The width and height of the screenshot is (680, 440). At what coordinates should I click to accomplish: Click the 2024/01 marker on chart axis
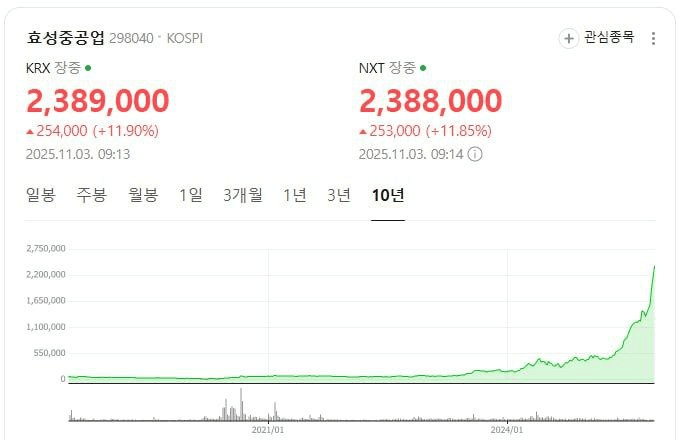(x=508, y=431)
